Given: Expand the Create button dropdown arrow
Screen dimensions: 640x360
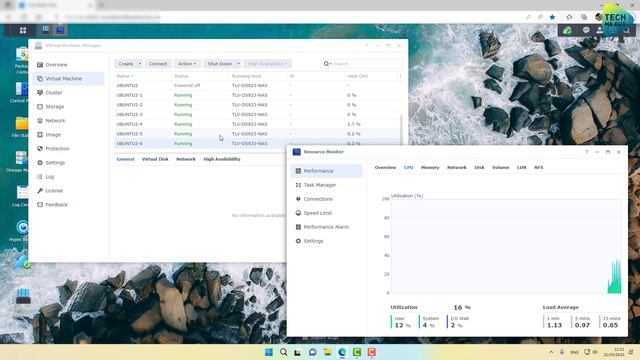Looking at the screenshot, I should pos(140,64).
